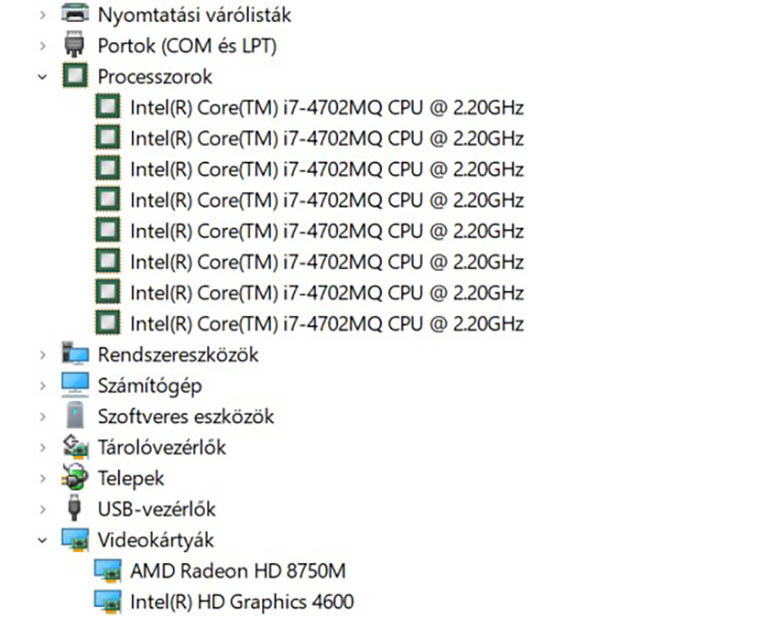Select the USB-vezérlők label
Image resolution: width=772 pixels, height=640 pixels.
click(x=157, y=510)
